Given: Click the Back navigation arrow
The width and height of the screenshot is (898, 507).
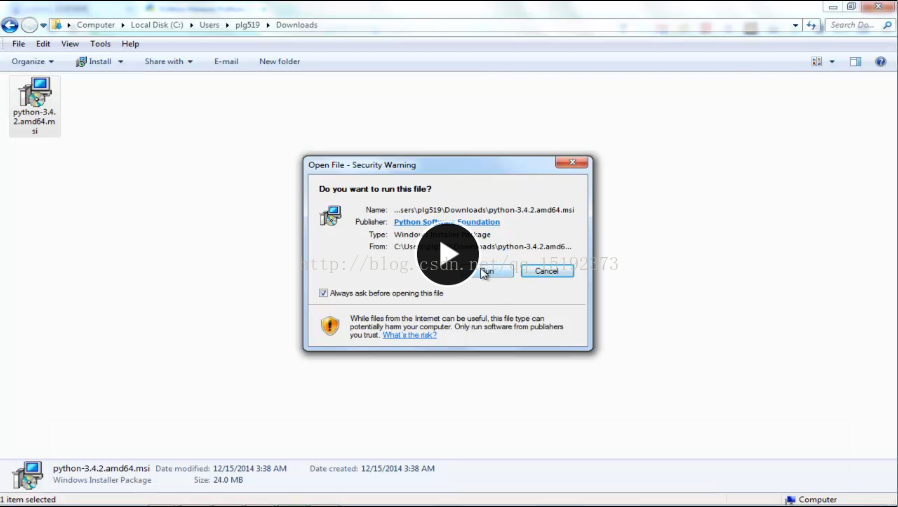Looking at the screenshot, I should tap(10, 25).
